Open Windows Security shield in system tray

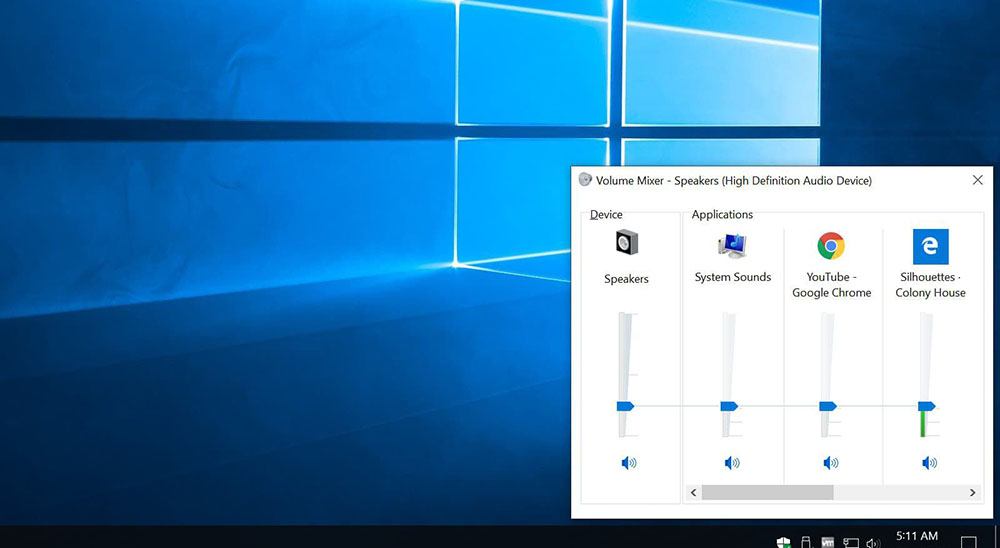pos(784,542)
